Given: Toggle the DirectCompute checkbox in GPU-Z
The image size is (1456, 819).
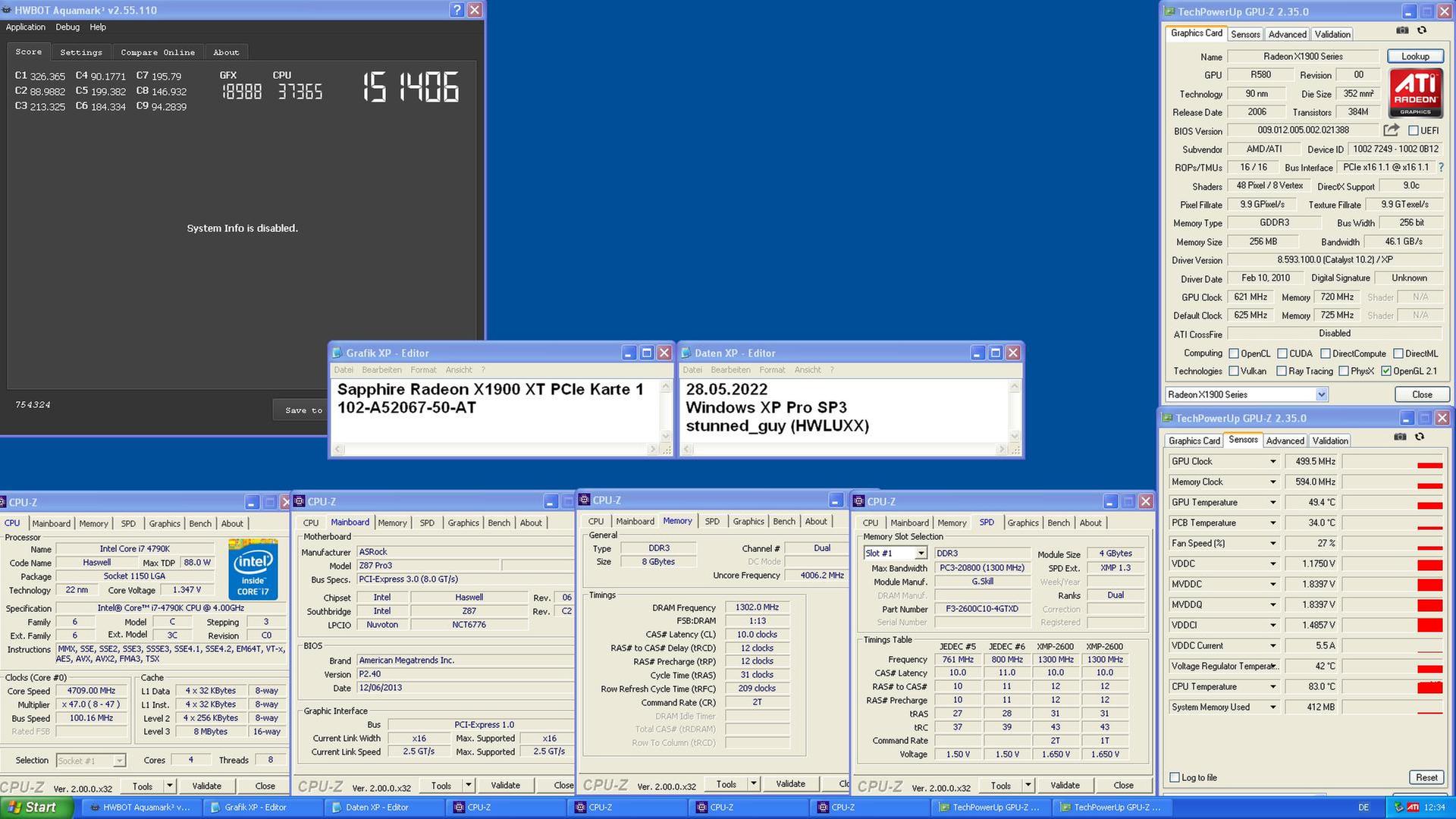Looking at the screenshot, I should click(x=1326, y=353).
